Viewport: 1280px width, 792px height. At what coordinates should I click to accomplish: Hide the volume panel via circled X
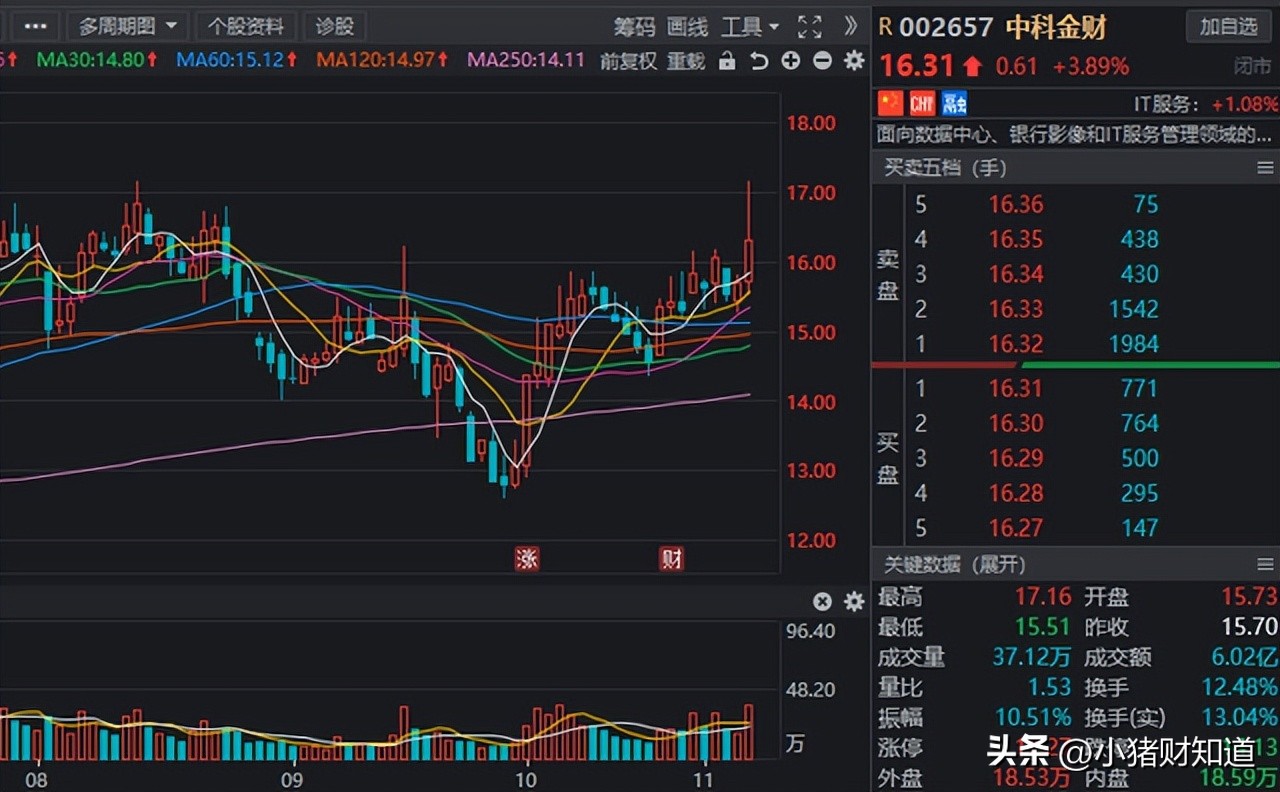(x=822, y=602)
